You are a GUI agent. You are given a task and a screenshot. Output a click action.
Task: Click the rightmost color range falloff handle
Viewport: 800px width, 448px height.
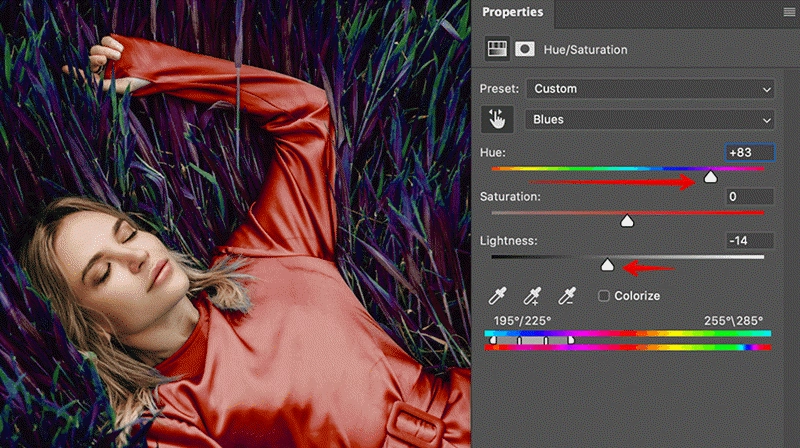pyautogui.click(x=570, y=341)
